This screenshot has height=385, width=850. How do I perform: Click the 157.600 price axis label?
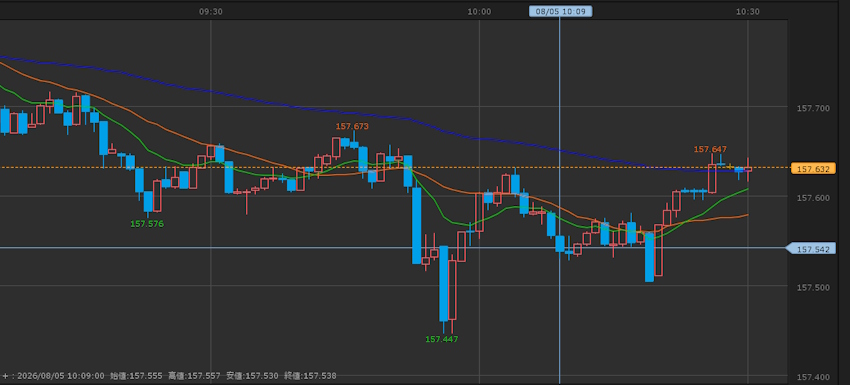click(813, 198)
